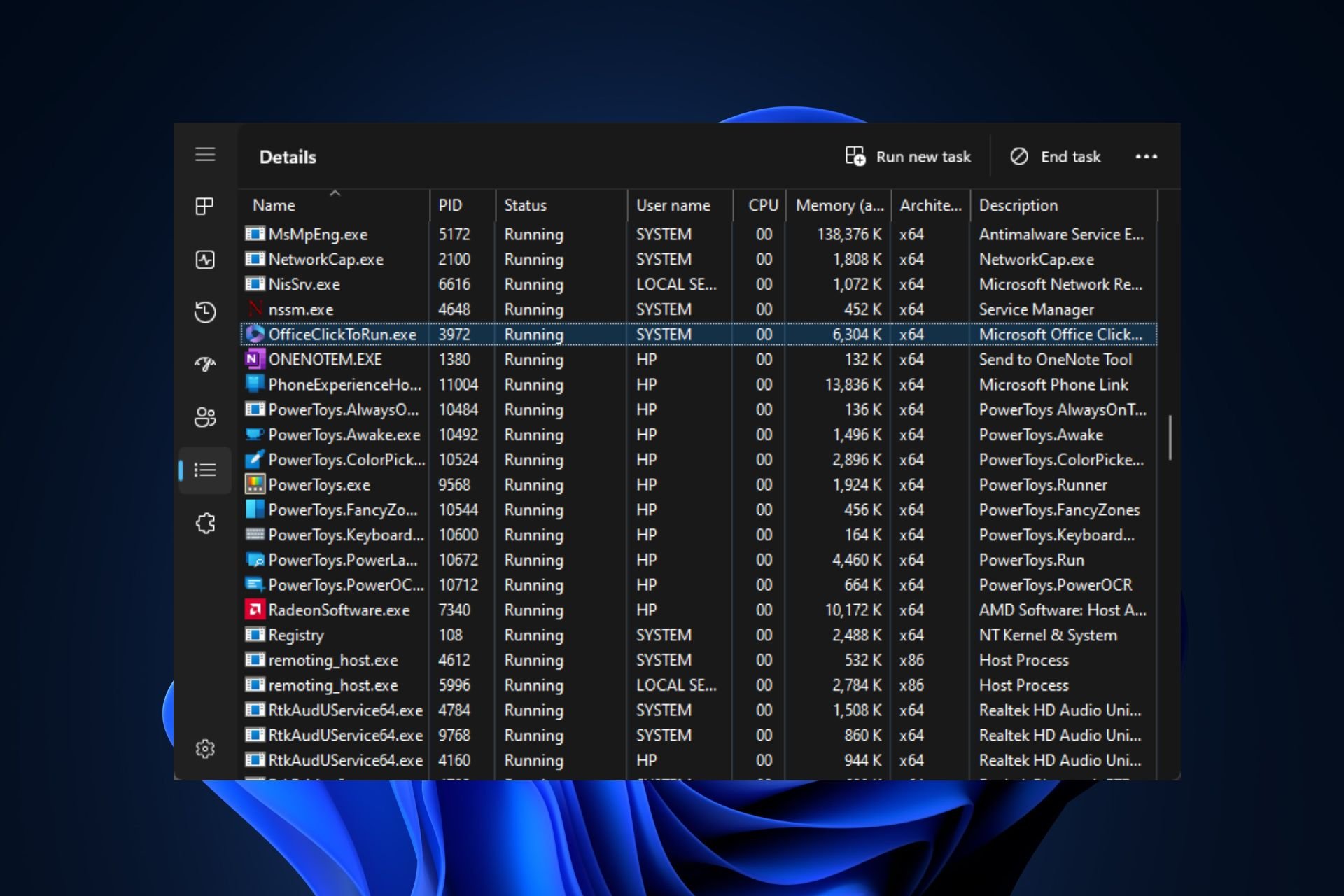
Task: Select the OfficeClickToRun.exe name
Action: [342, 335]
